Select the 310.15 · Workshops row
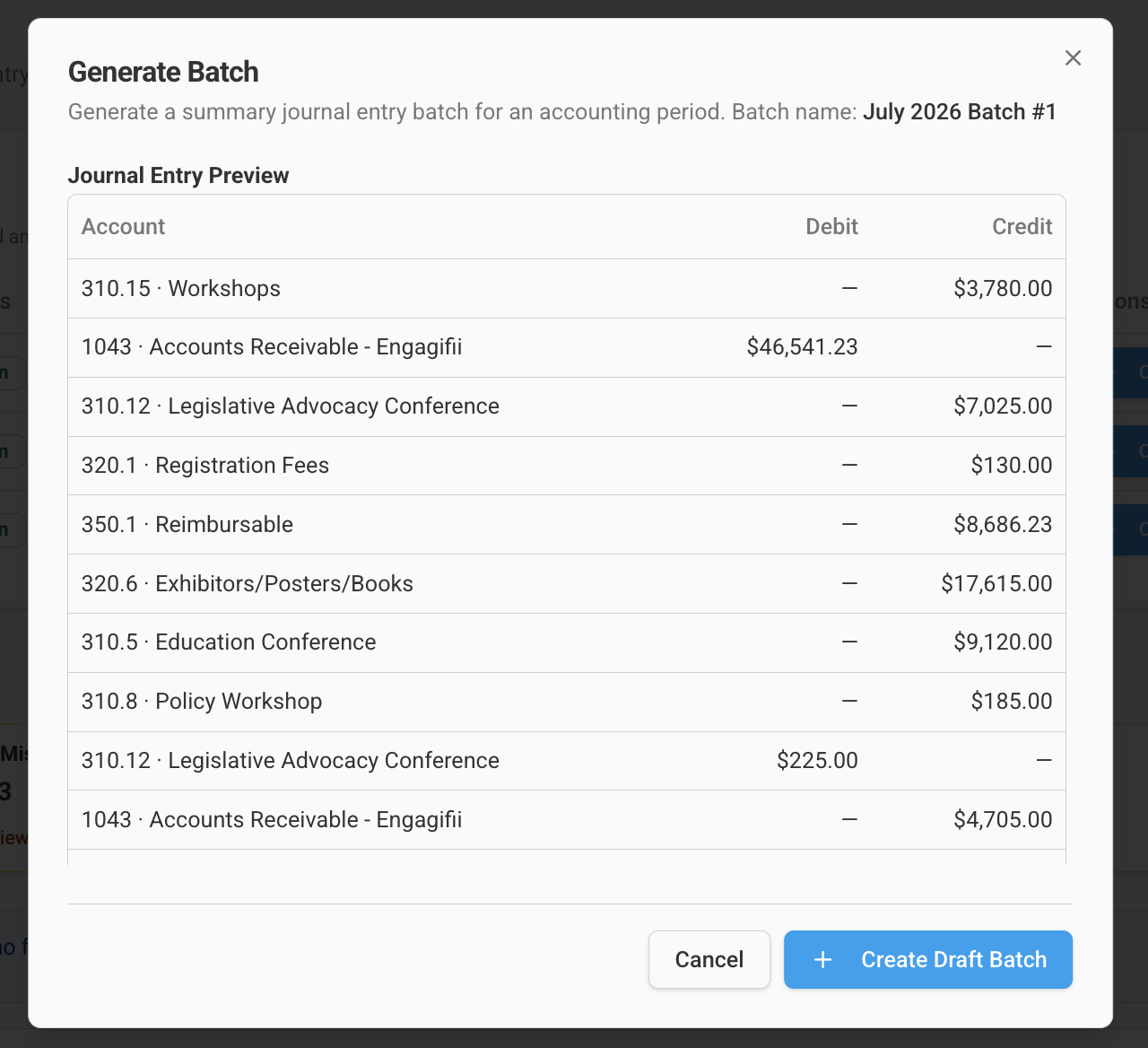 tap(567, 288)
